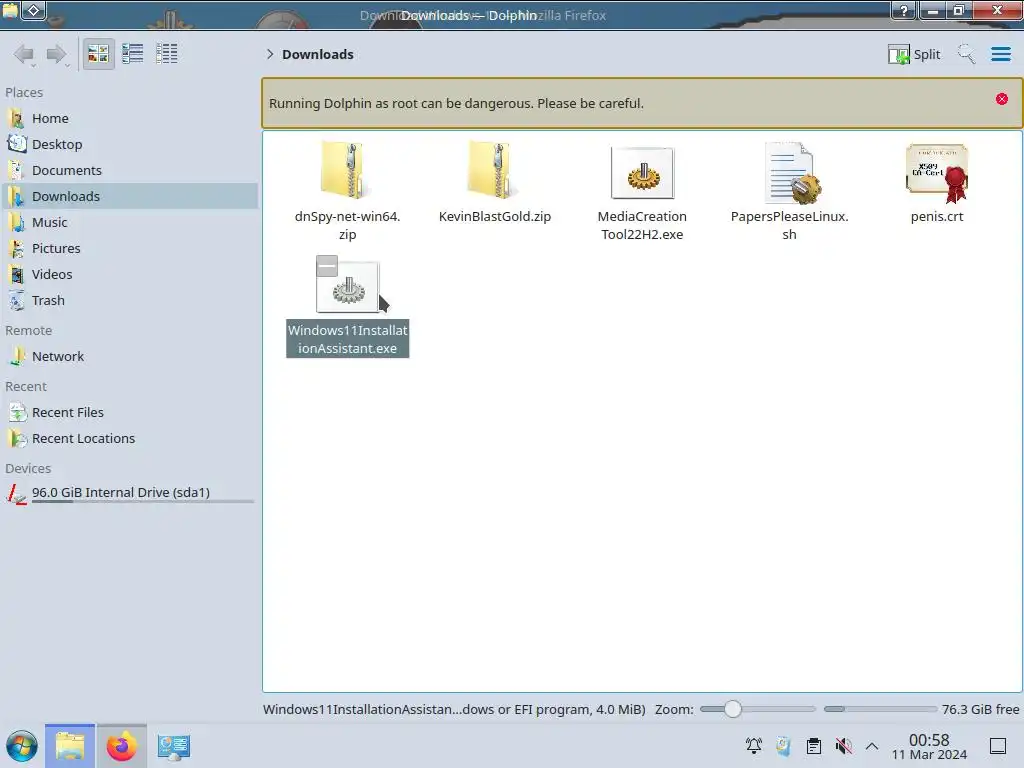The image size is (1024, 768).
Task: Select Downloads in Places
Action: pos(129,197)
